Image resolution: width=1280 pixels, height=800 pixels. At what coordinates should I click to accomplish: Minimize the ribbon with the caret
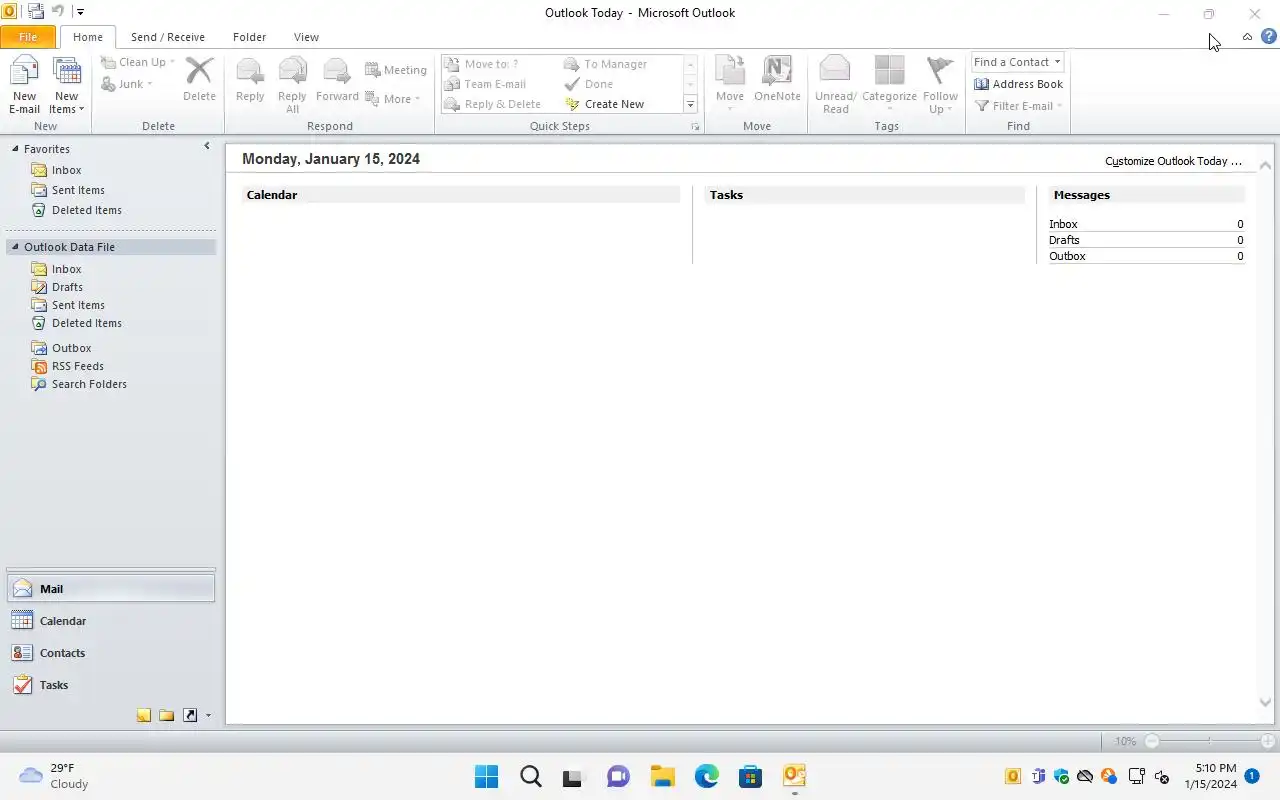click(1247, 37)
